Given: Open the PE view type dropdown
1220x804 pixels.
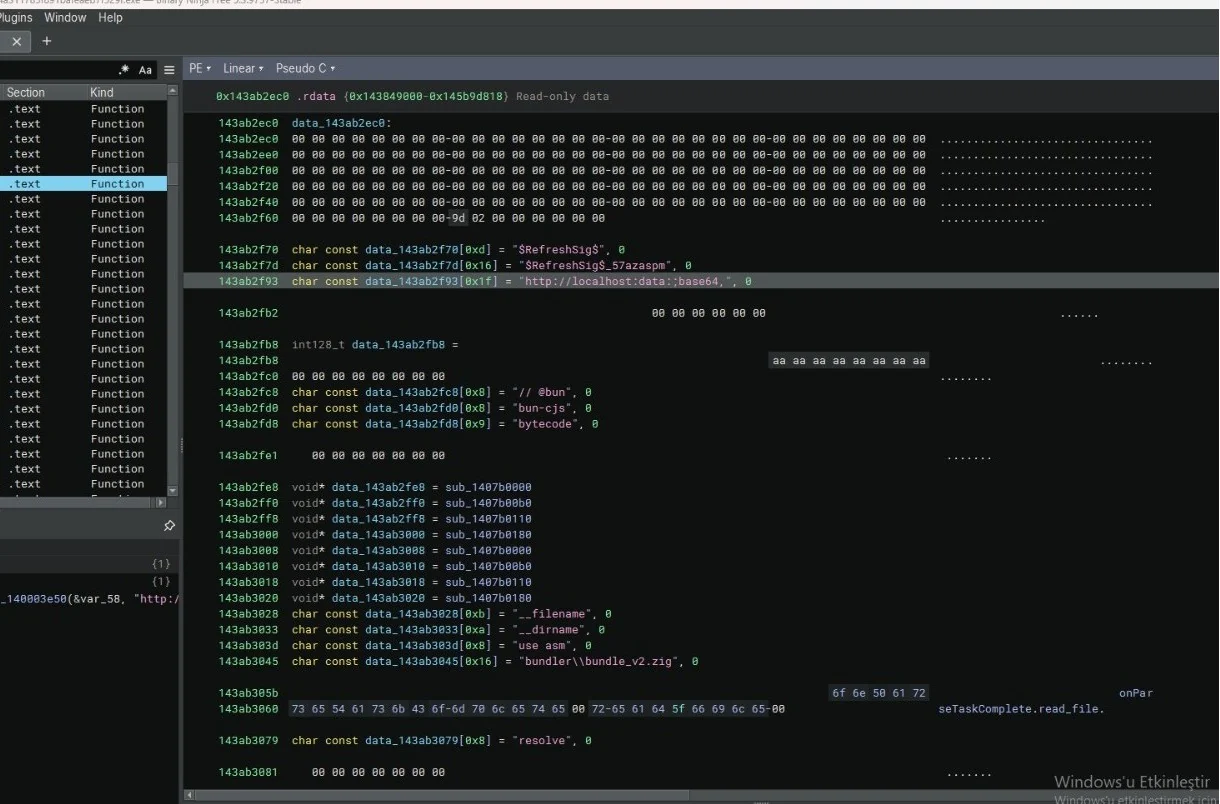Looking at the screenshot, I should [x=200, y=68].
